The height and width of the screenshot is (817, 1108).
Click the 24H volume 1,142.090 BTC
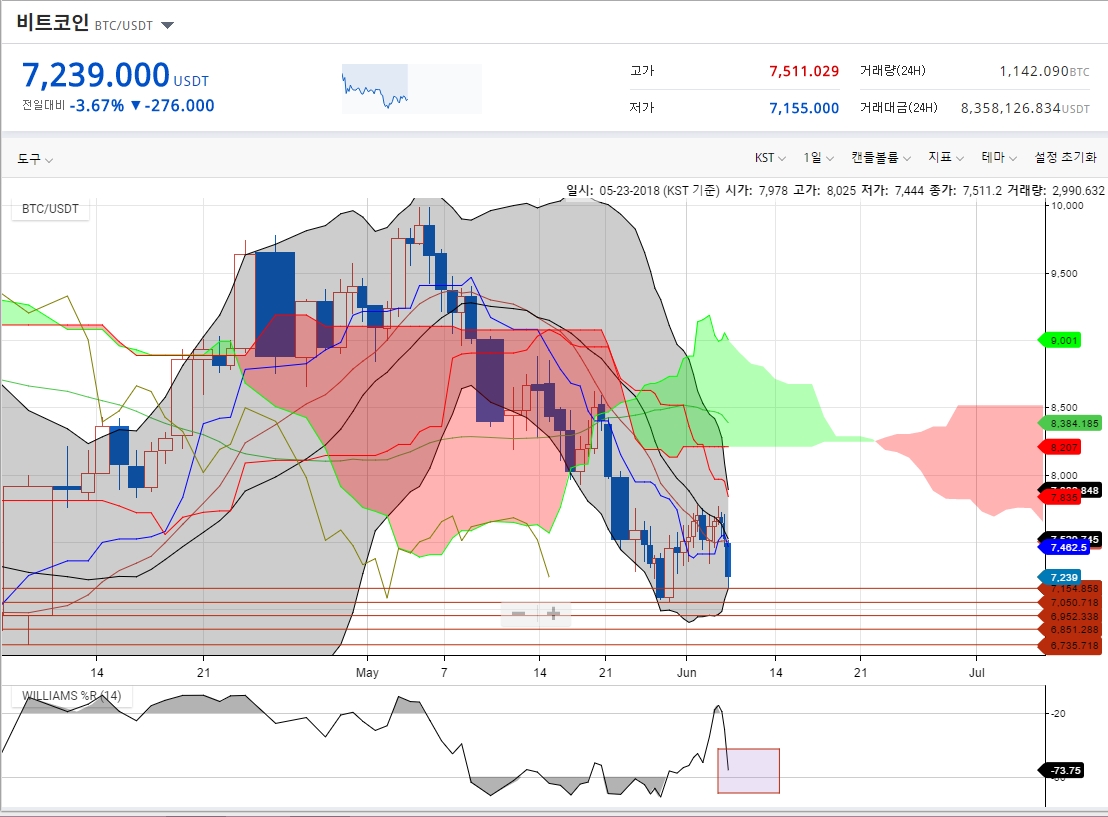pyautogui.click(x=1044, y=71)
